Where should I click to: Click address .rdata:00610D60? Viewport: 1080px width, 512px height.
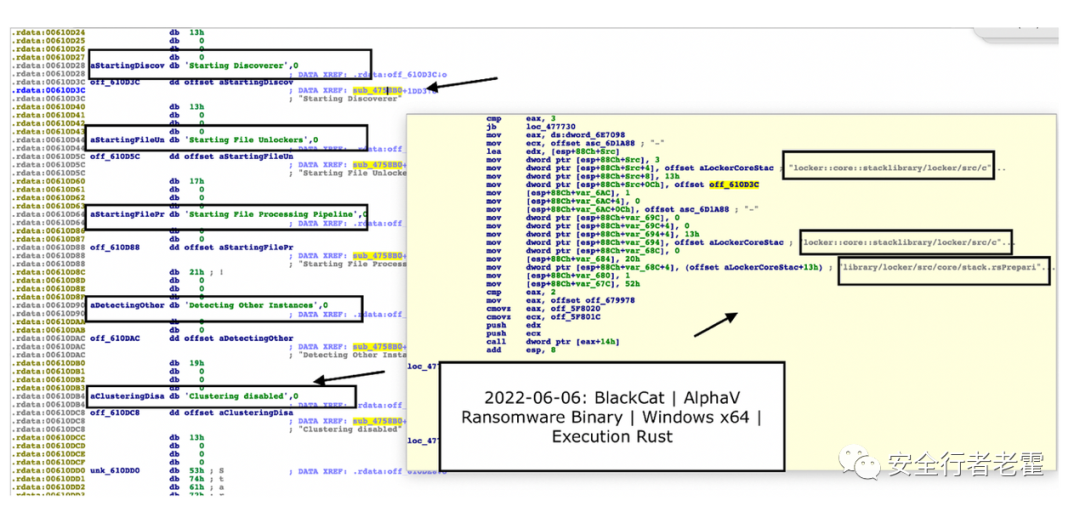(x=48, y=181)
